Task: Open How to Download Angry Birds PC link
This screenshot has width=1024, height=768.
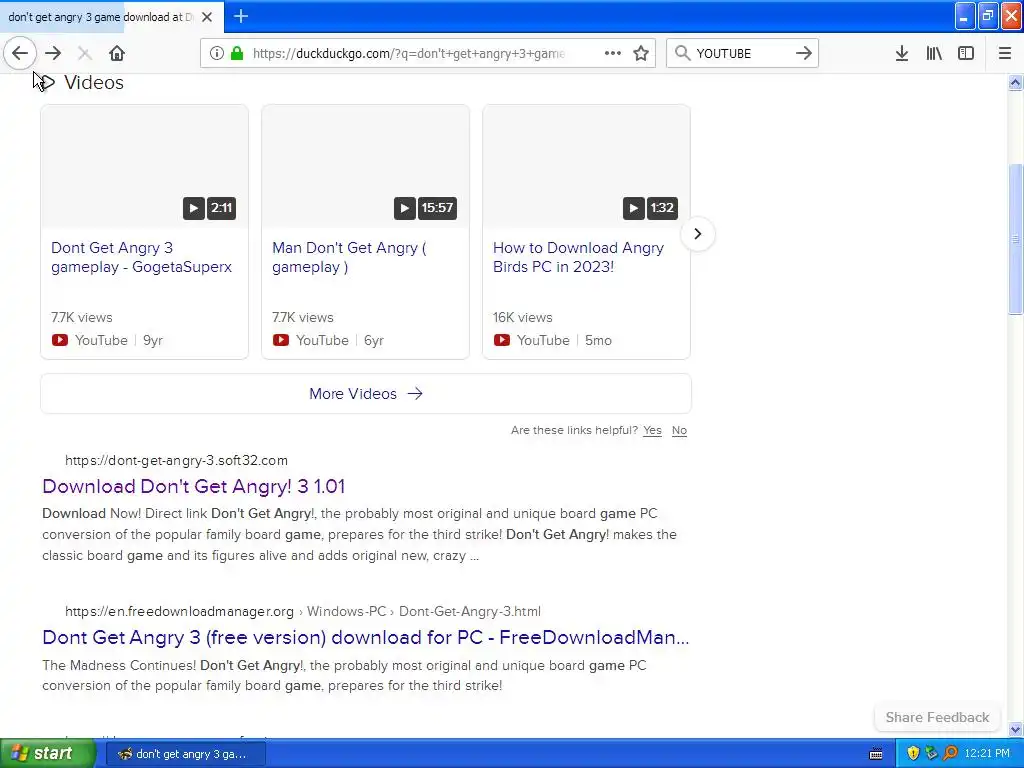Action: coord(578,257)
